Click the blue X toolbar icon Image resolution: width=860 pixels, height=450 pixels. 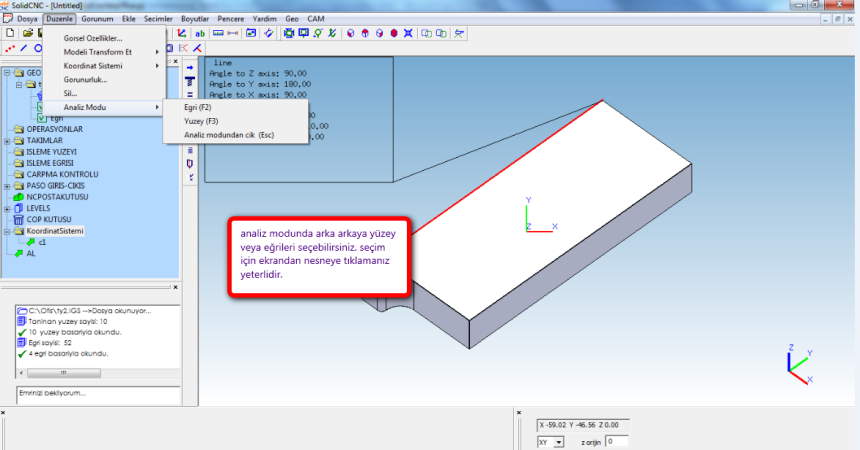(408, 33)
